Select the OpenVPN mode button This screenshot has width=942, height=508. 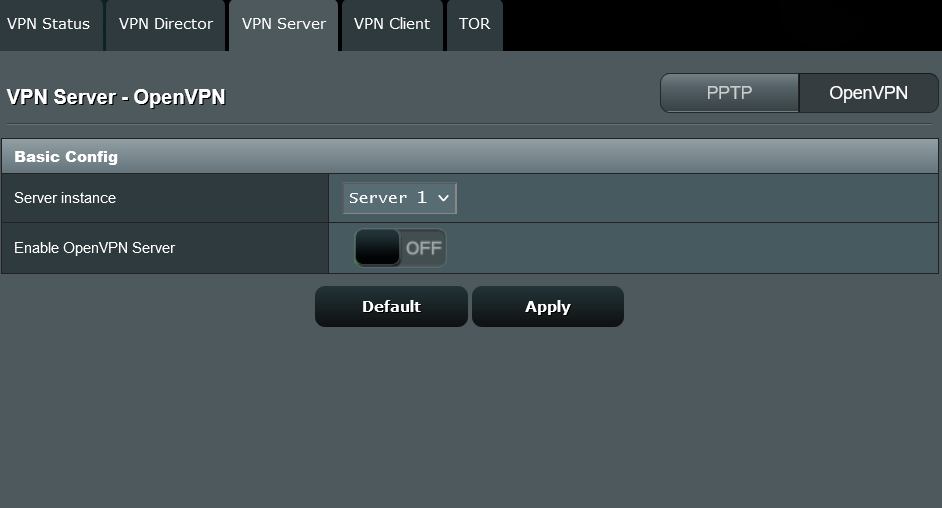tap(868, 93)
